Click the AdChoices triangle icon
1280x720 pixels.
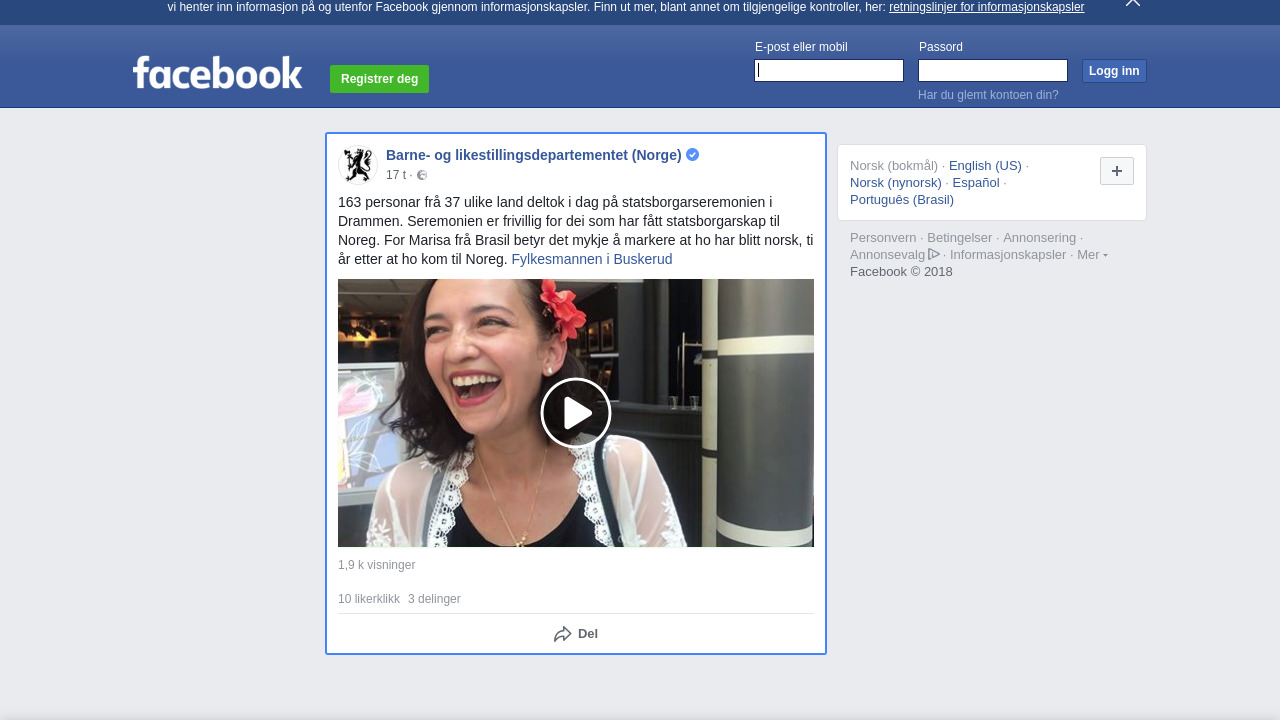pos(934,254)
